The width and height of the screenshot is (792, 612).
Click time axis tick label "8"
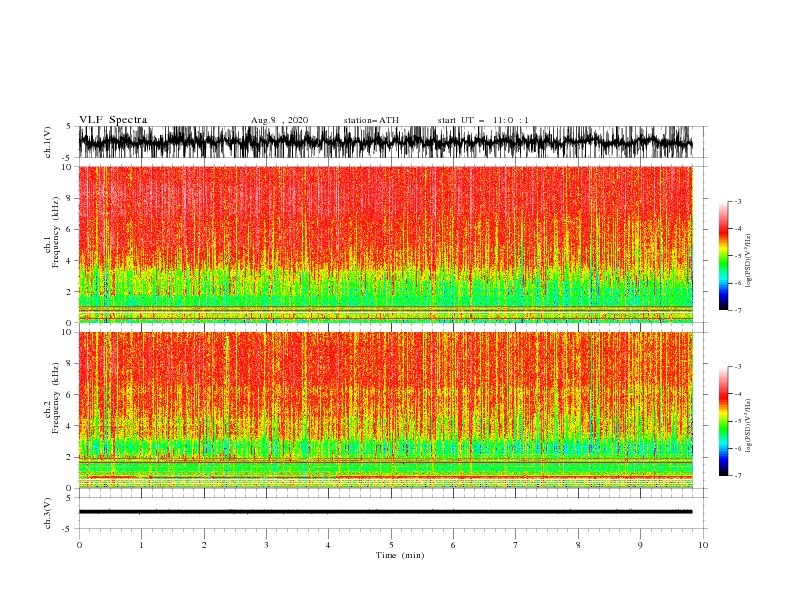pos(578,545)
